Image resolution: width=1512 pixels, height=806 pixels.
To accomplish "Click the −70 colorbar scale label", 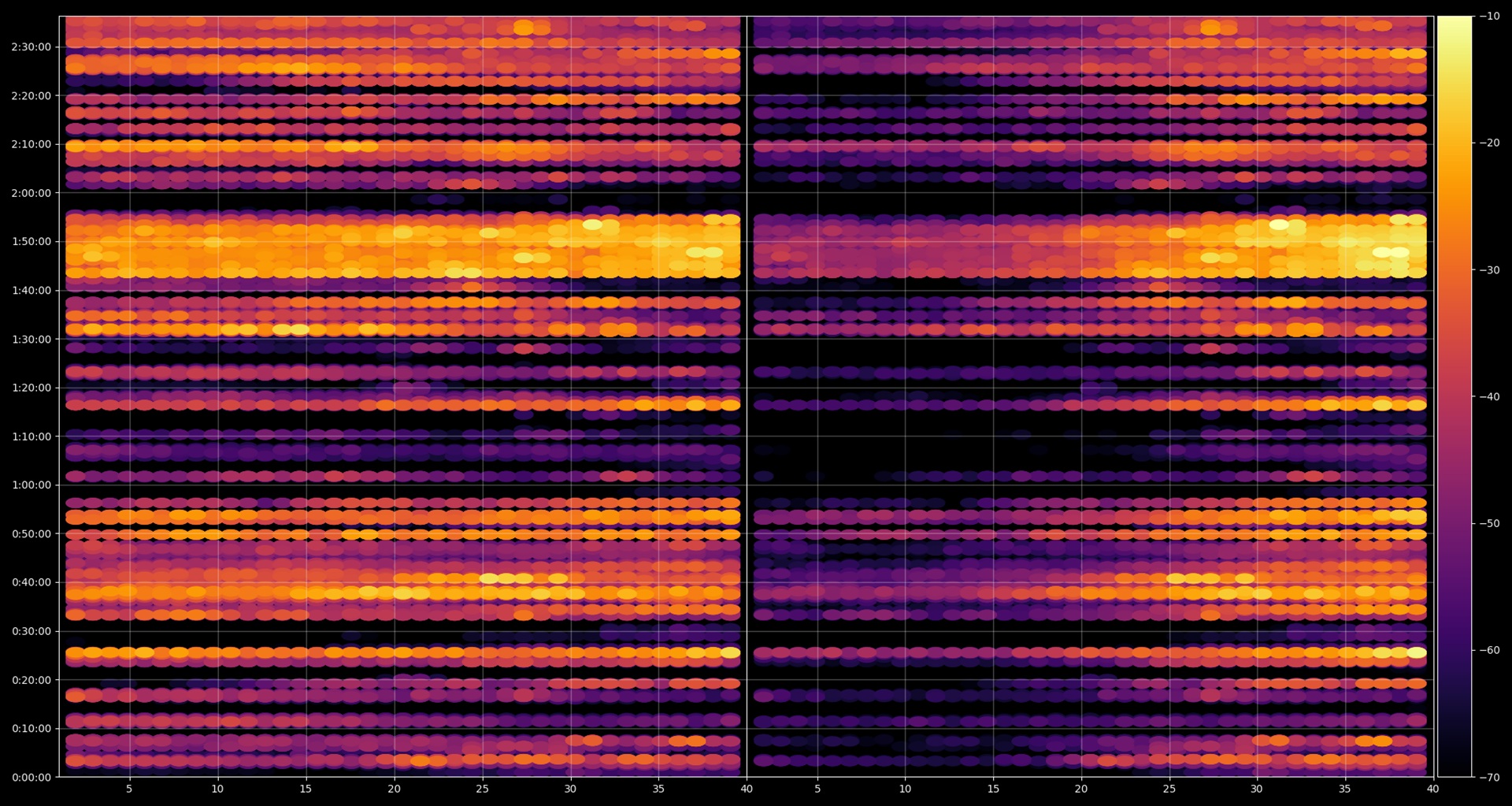I will click(x=1490, y=777).
